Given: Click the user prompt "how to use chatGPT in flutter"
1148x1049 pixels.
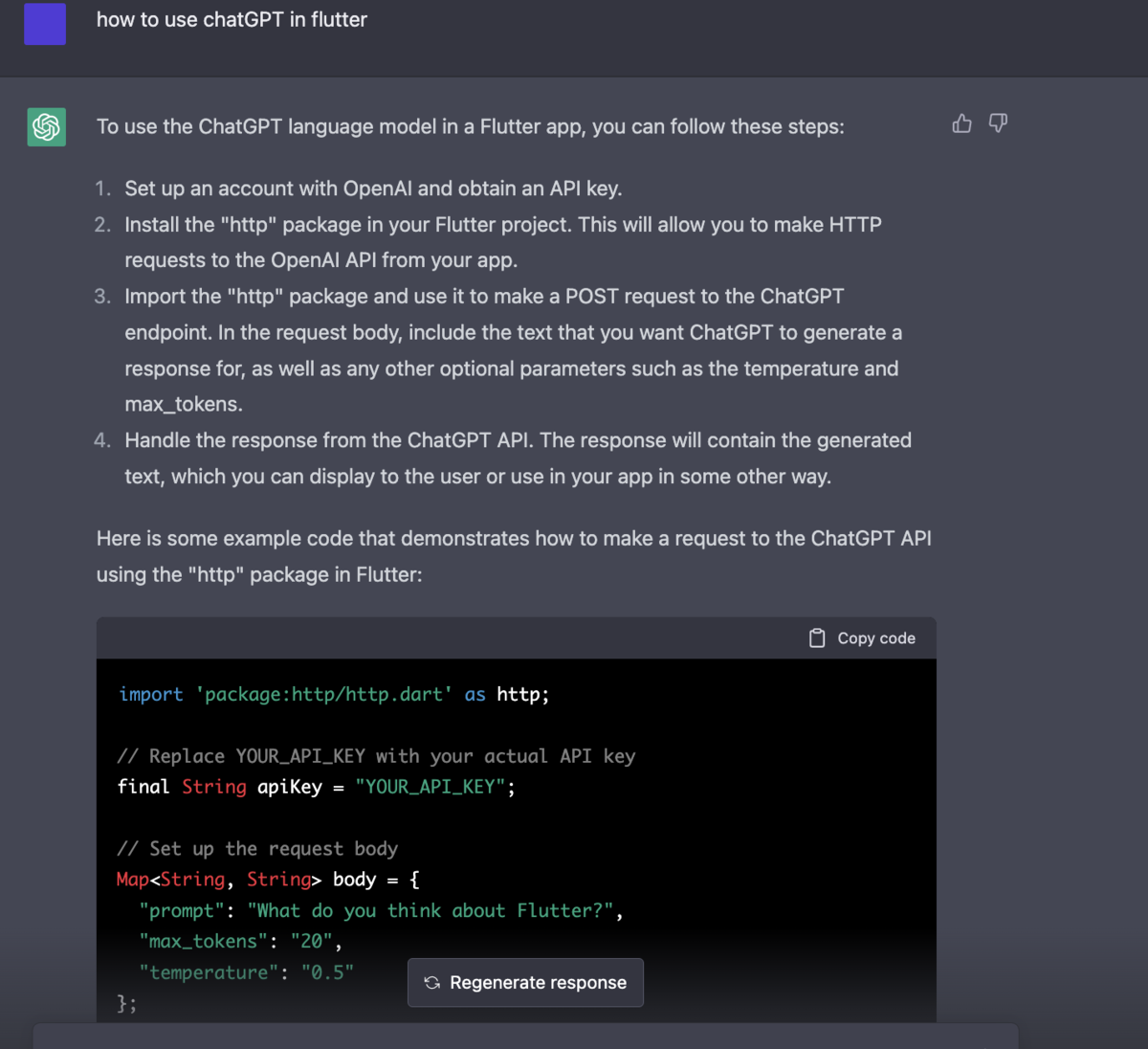Looking at the screenshot, I should 232,20.
